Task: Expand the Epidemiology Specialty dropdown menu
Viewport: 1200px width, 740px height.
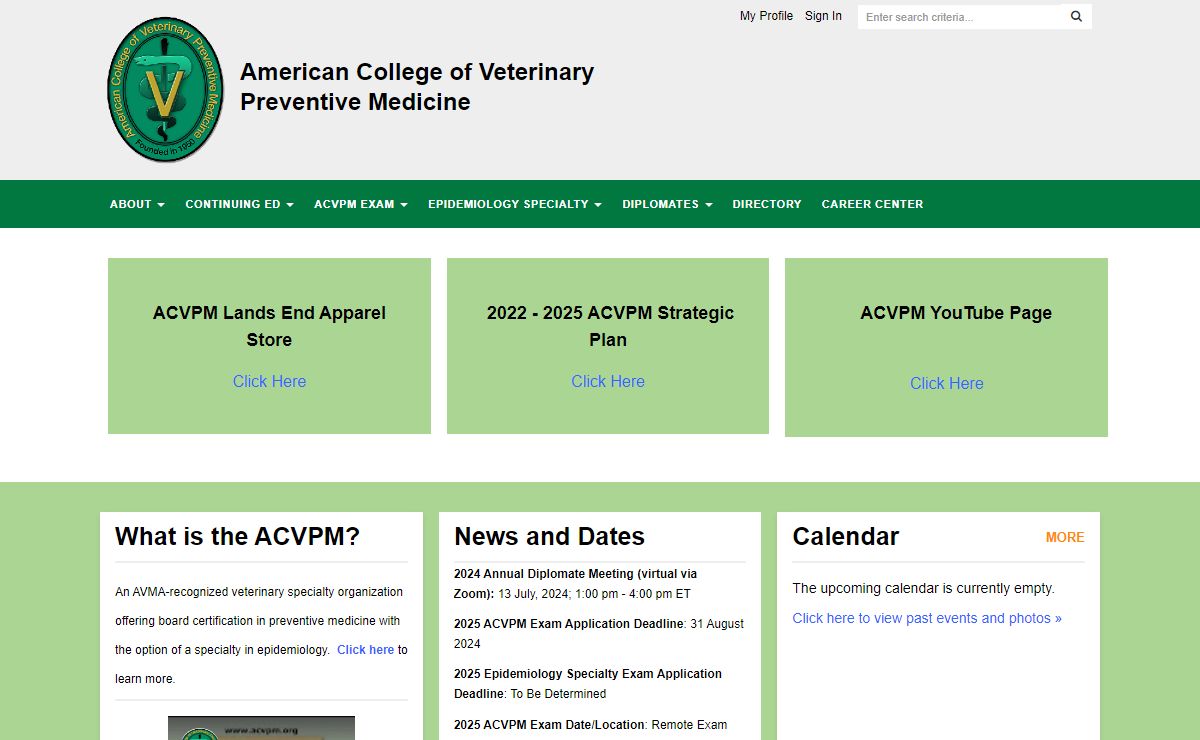Action: [515, 204]
